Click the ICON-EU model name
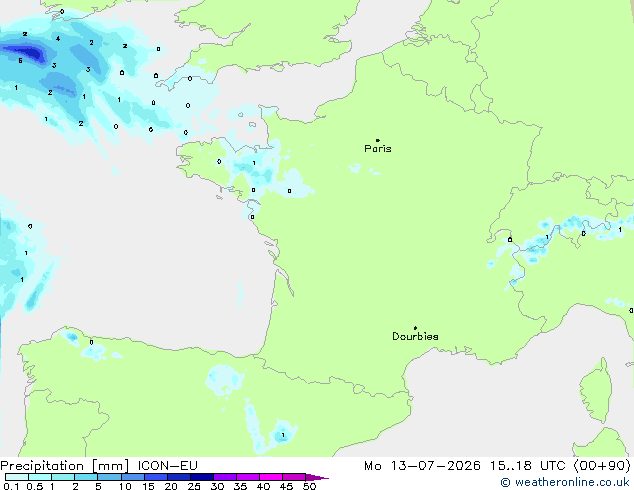Image resolution: width=634 pixels, height=490 pixels. pyautogui.click(x=167, y=466)
